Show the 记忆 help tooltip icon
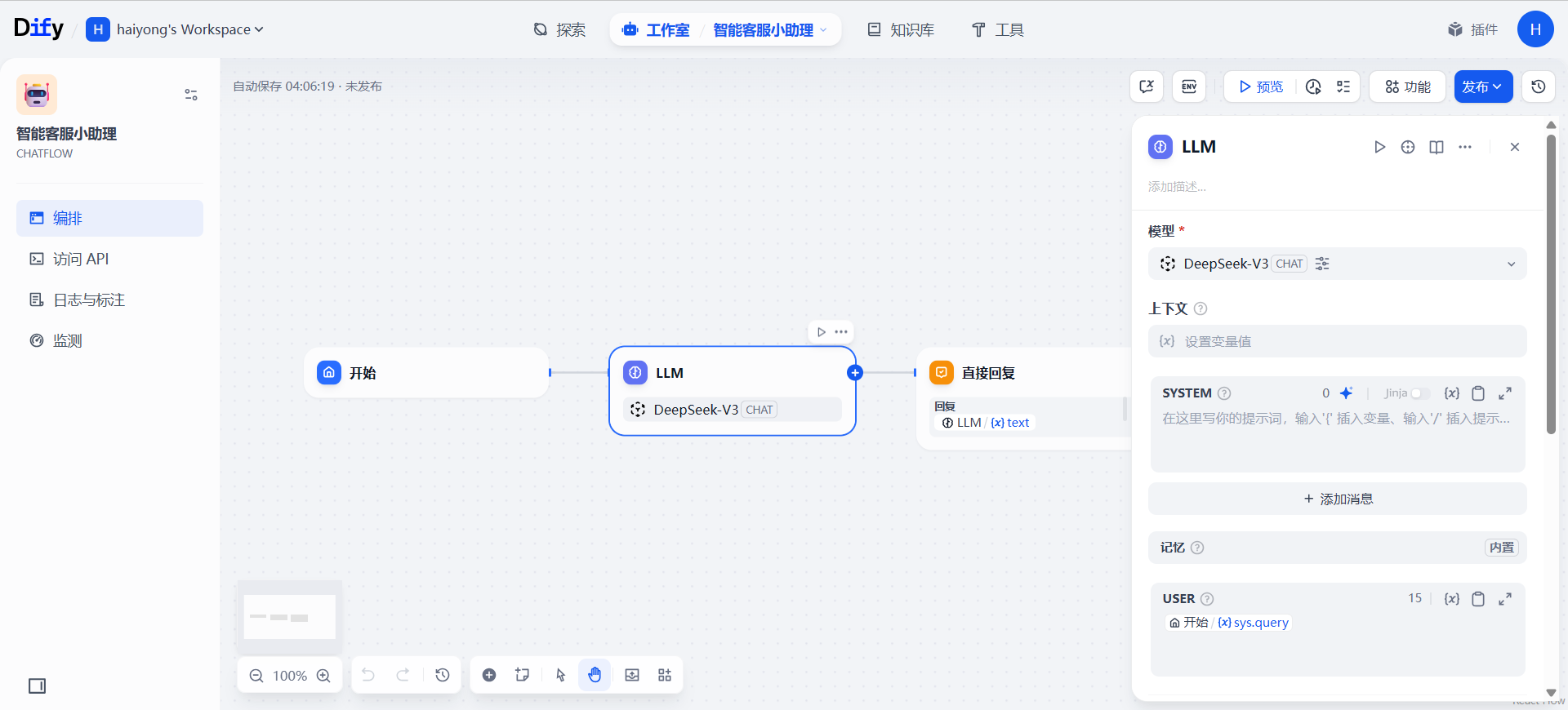The height and width of the screenshot is (710, 1568). (1197, 548)
